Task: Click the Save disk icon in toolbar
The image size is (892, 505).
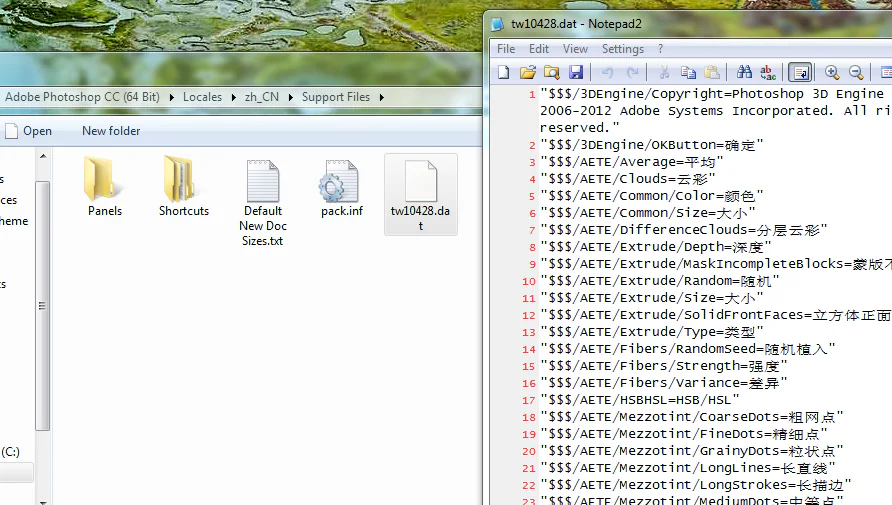Action: click(576, 72)
